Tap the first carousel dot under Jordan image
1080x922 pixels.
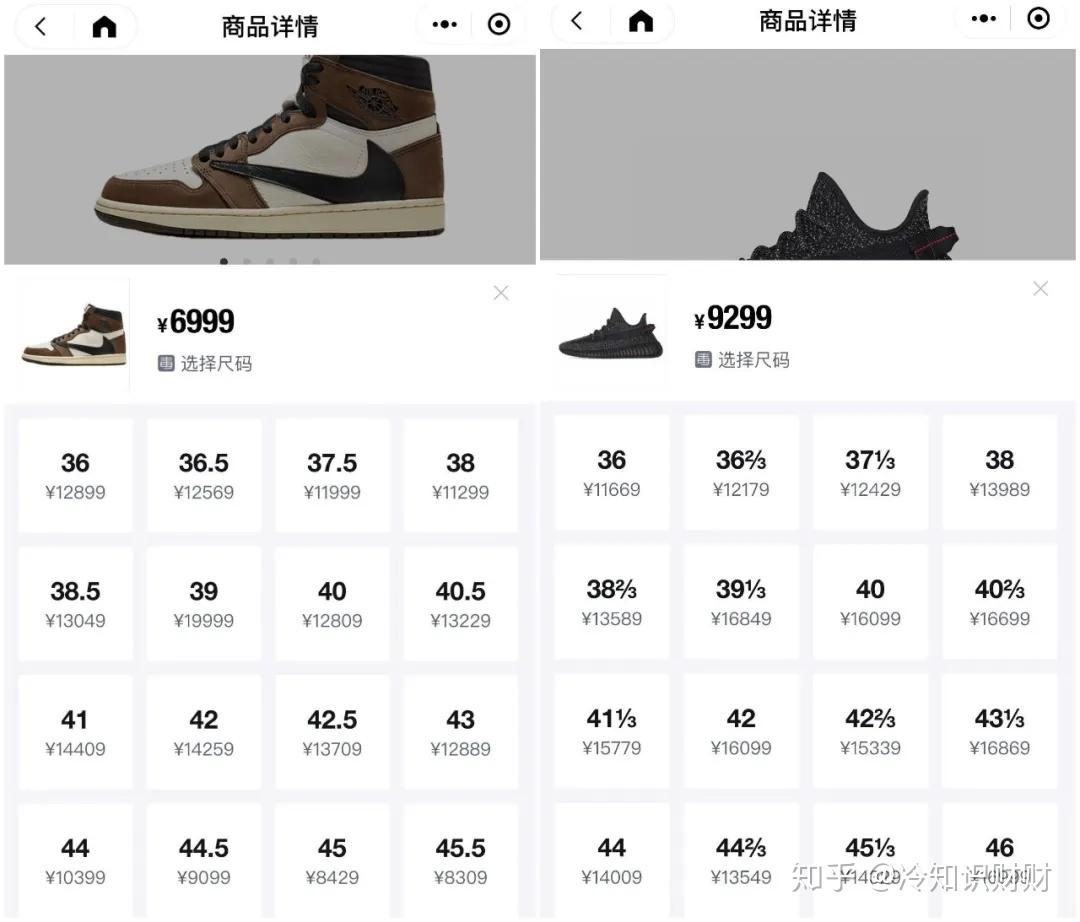click(x=223, y=262)
